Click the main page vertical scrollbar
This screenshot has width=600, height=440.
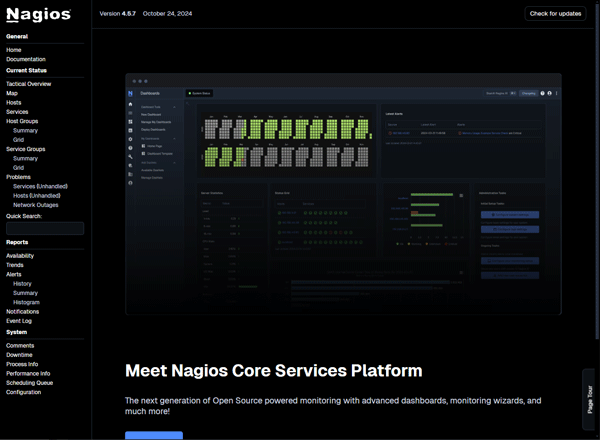[597, 173]
